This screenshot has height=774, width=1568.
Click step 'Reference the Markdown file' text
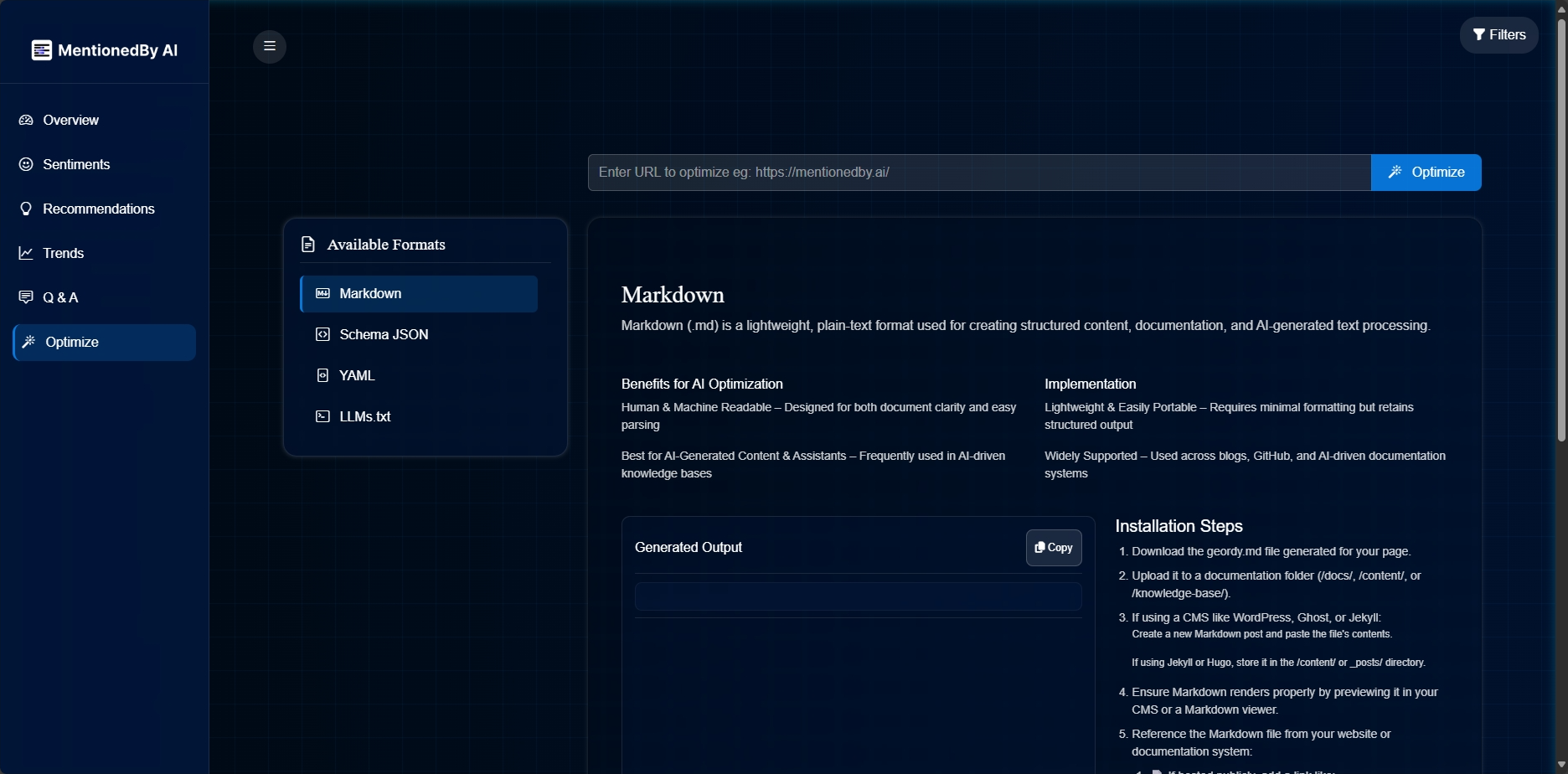click(x=1261, y=743)
